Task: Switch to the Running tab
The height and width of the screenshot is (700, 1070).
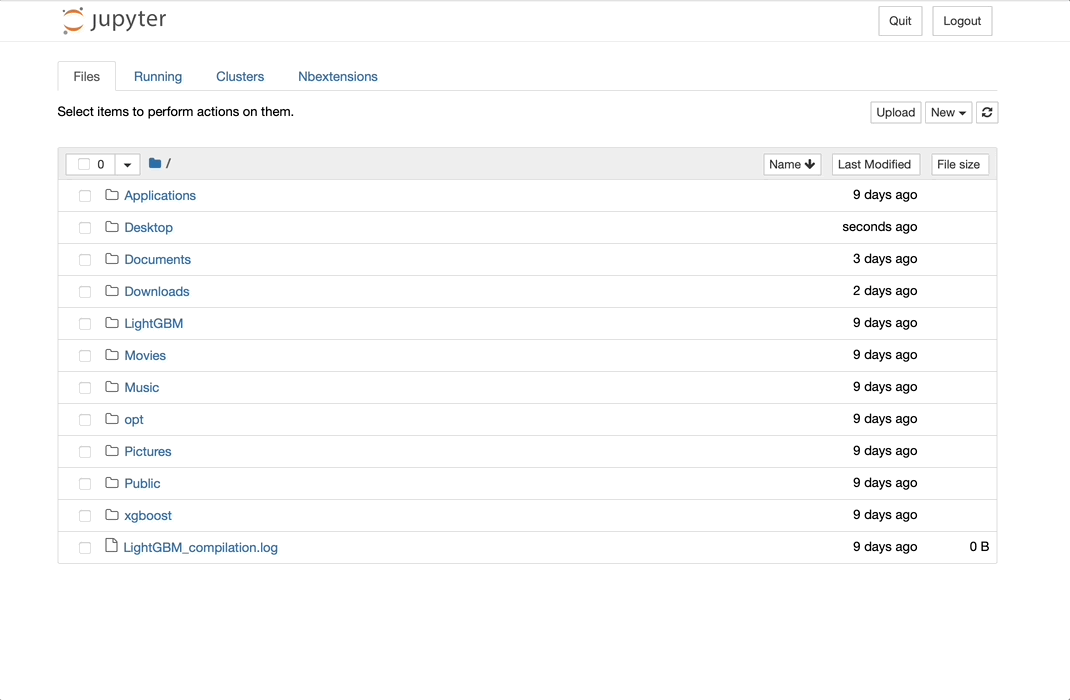Action: [158, 77]
